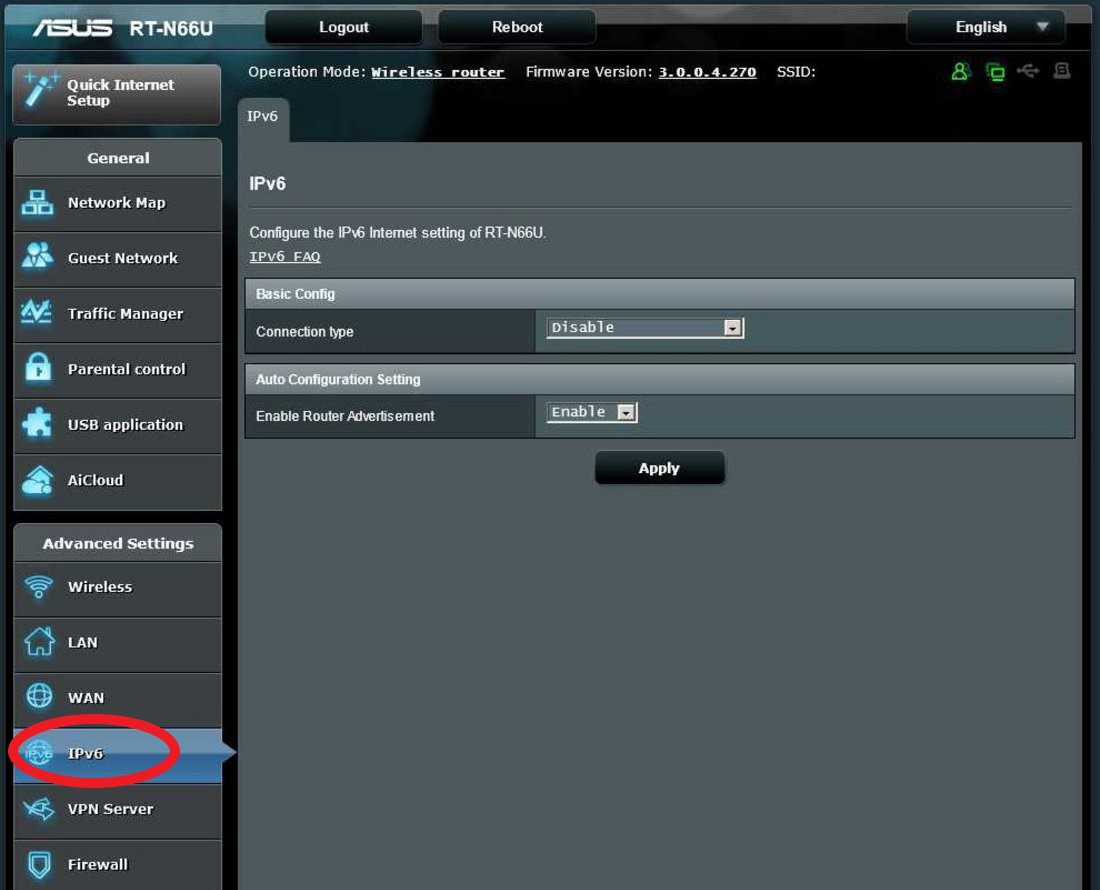Click the AiCloud cloud icon
Image resolution: width=1100 pixels, height=890 pixels.
(x=37, y=480)
